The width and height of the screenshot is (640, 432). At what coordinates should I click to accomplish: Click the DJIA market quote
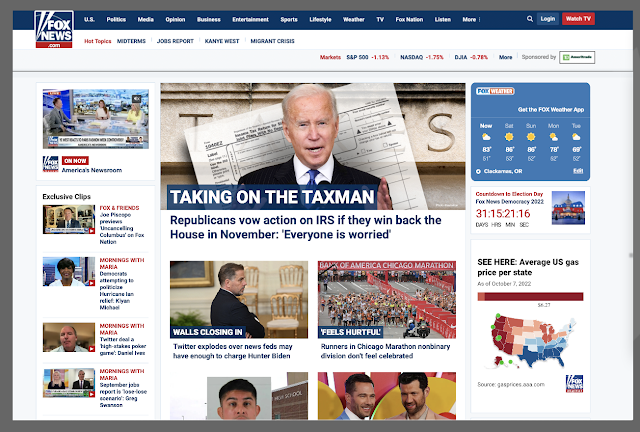[471, 57]
